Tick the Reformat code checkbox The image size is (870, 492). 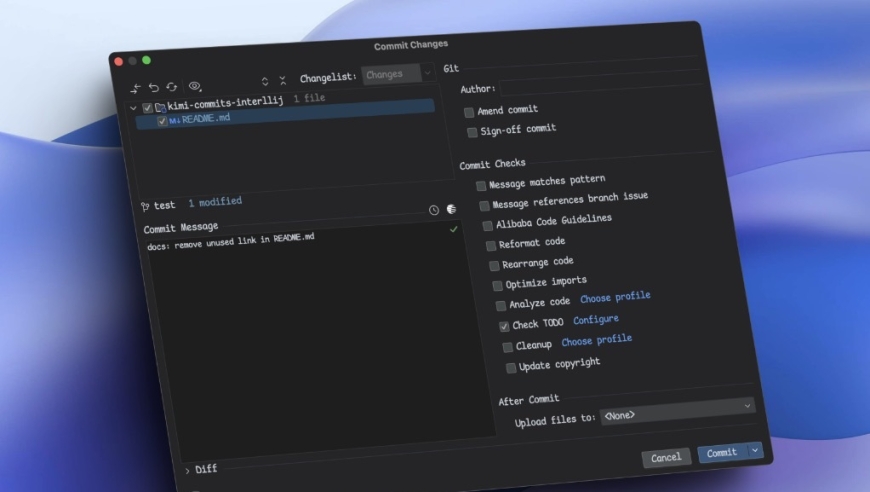(491, 246)
